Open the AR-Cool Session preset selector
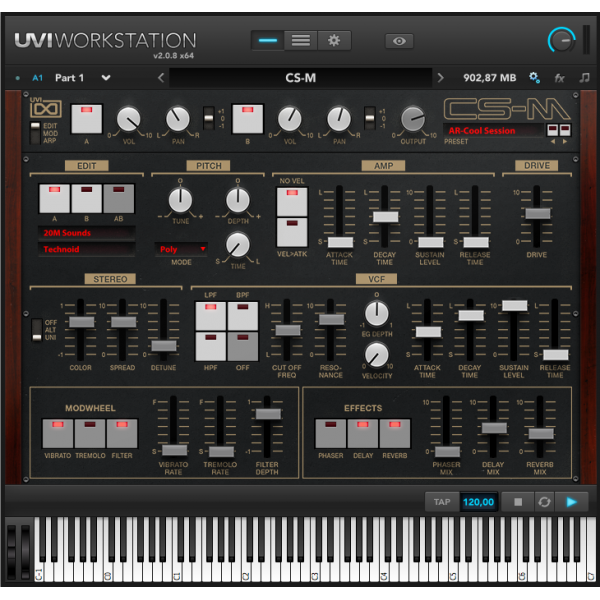 pyautogui.click(x=493, y=130)
